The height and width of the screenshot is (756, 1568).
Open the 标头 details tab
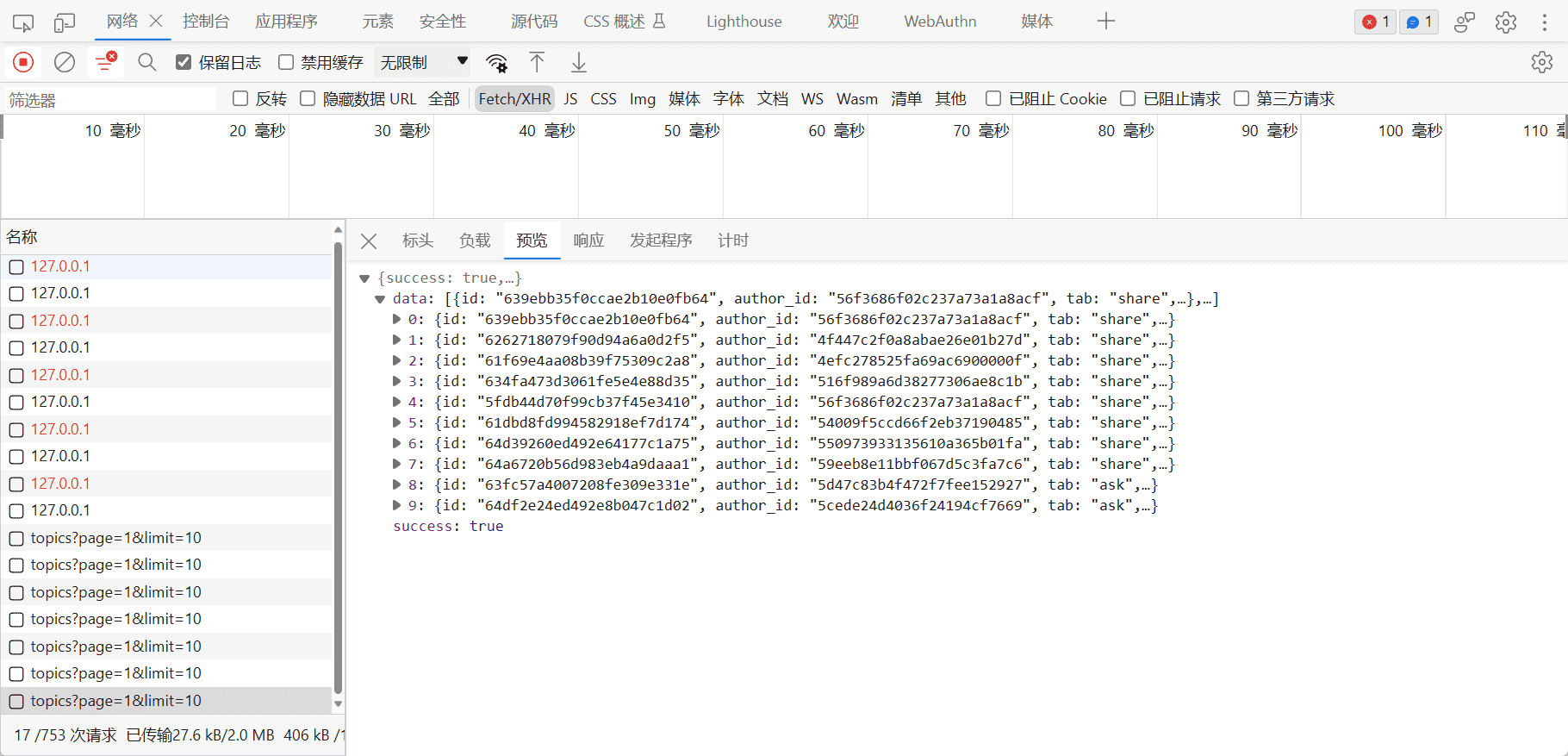(418, 241)
